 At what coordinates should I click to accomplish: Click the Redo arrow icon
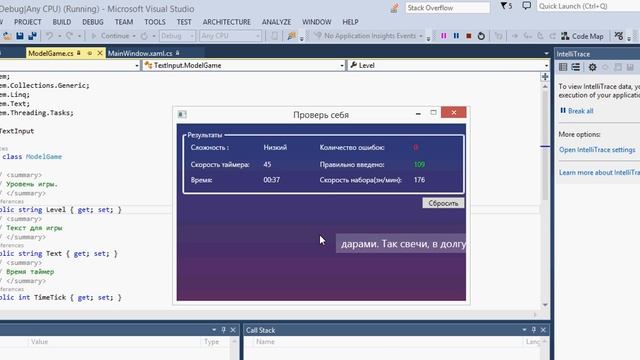(69, 36)
